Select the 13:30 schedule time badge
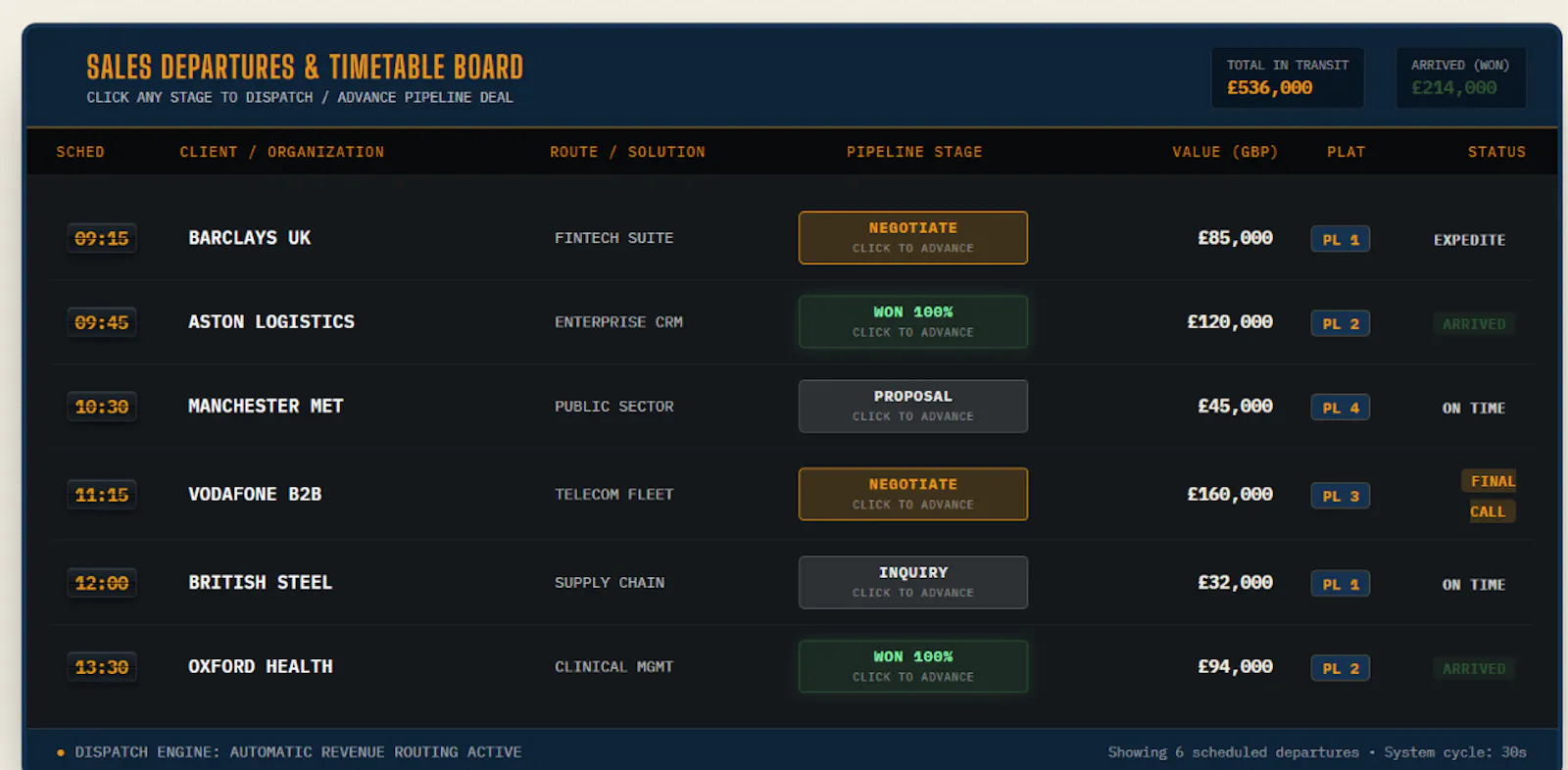 pos(102,667)
